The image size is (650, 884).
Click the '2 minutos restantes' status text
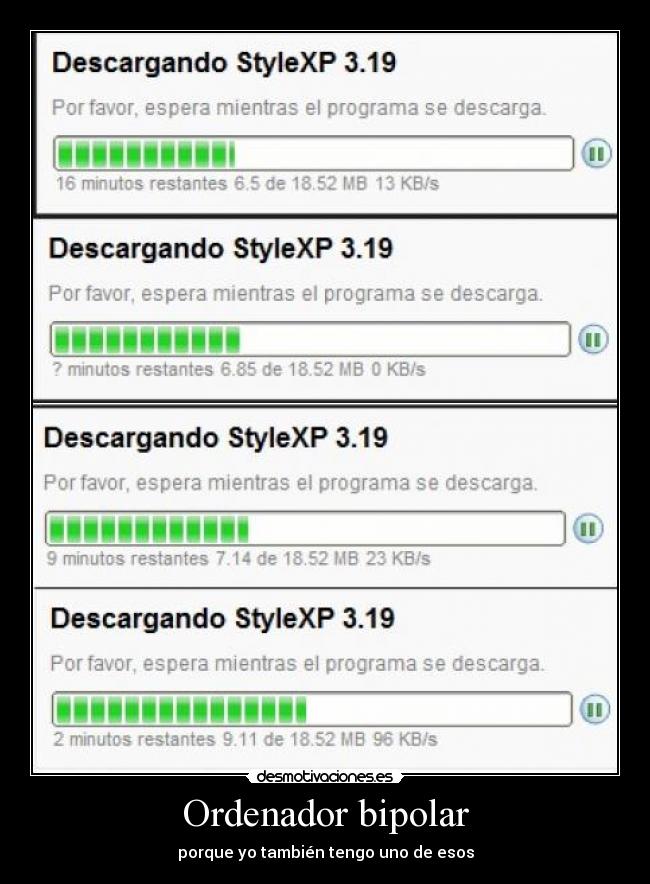click(x=135, y=739)
